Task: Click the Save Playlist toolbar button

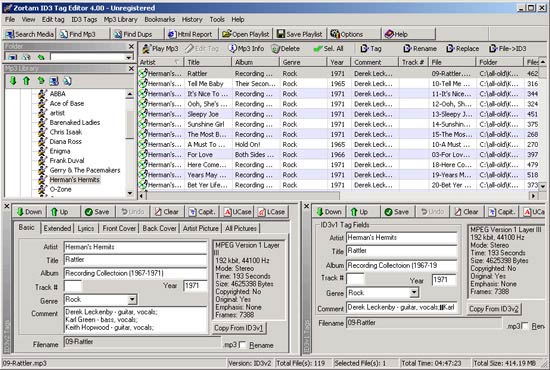Action: click(x=300, y=34)
